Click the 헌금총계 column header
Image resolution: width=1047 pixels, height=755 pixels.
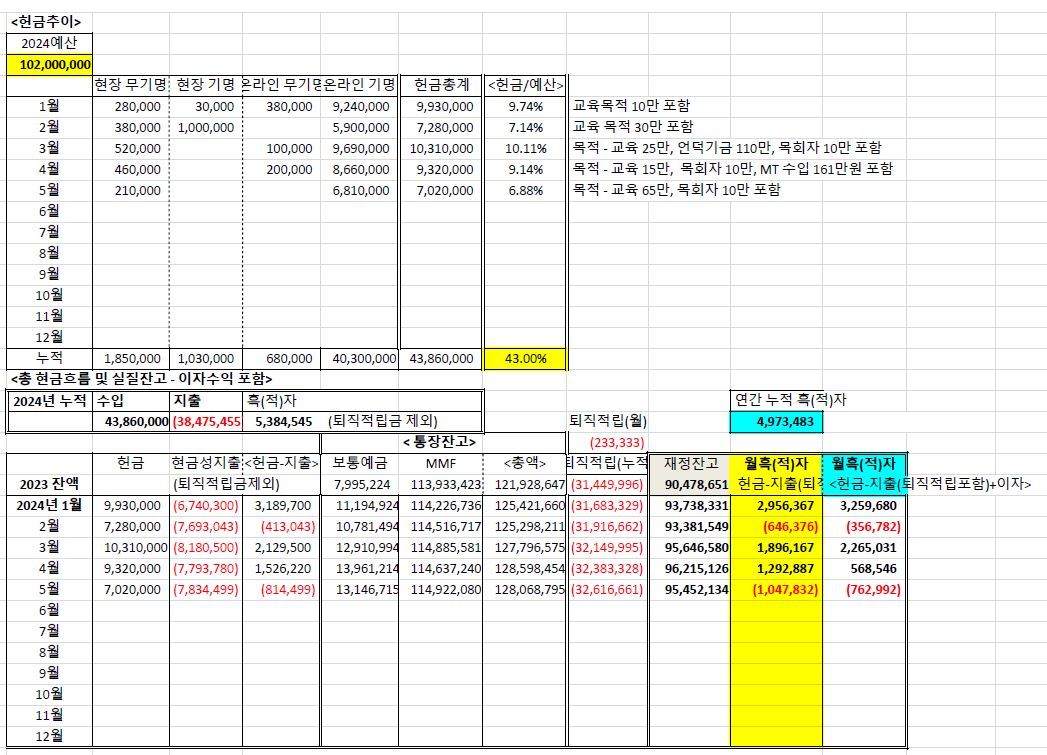point(441,85)
